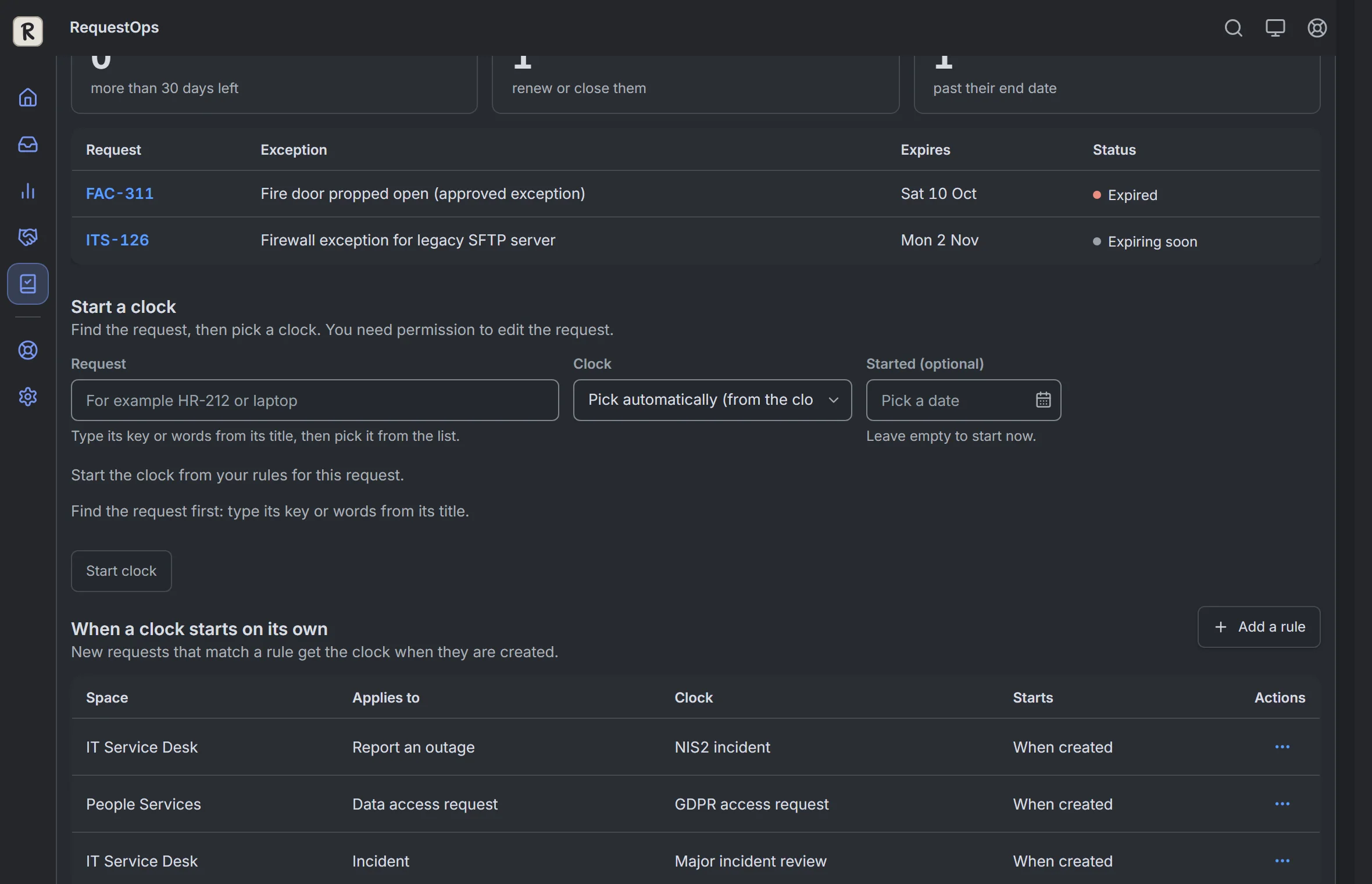This screenshot has width=1372, height=884.
Task: Click the 'GDPR access request' clock cell
Action: pyautogui.click(x=751, y=804)
